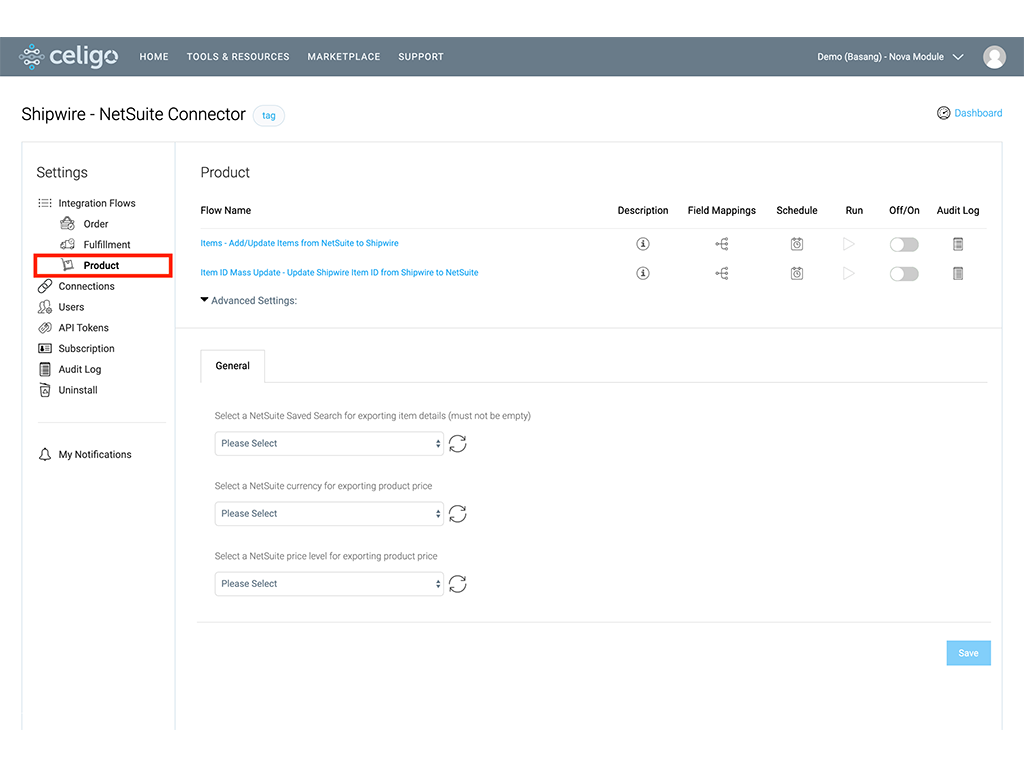
Task: Open the Support menu
Action: (421, 57)
